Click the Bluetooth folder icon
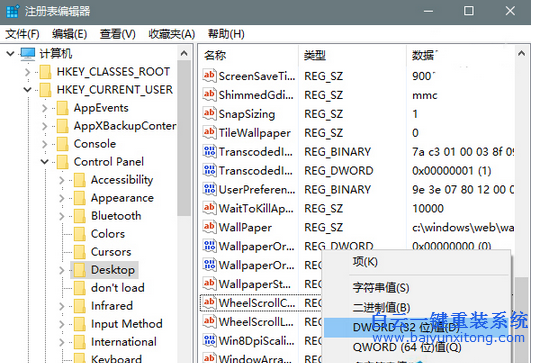Image resolution: width=533 pixels, height=363 pixels. tap(80, 216)
